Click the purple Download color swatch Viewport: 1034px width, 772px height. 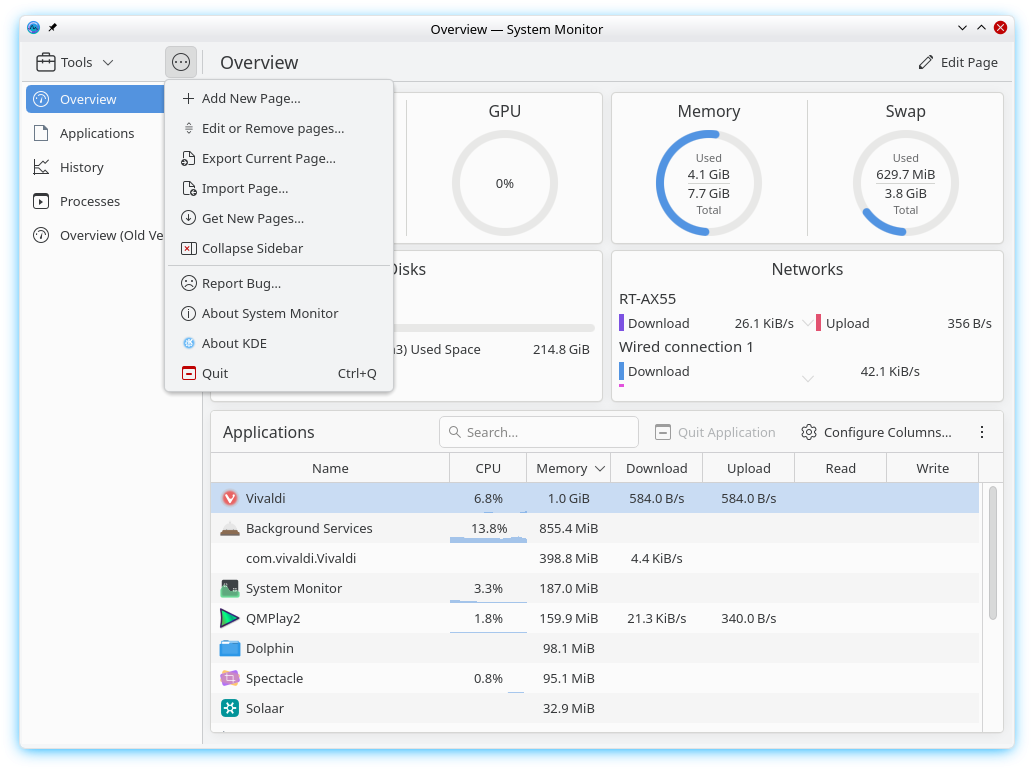(x=621, y=323)
